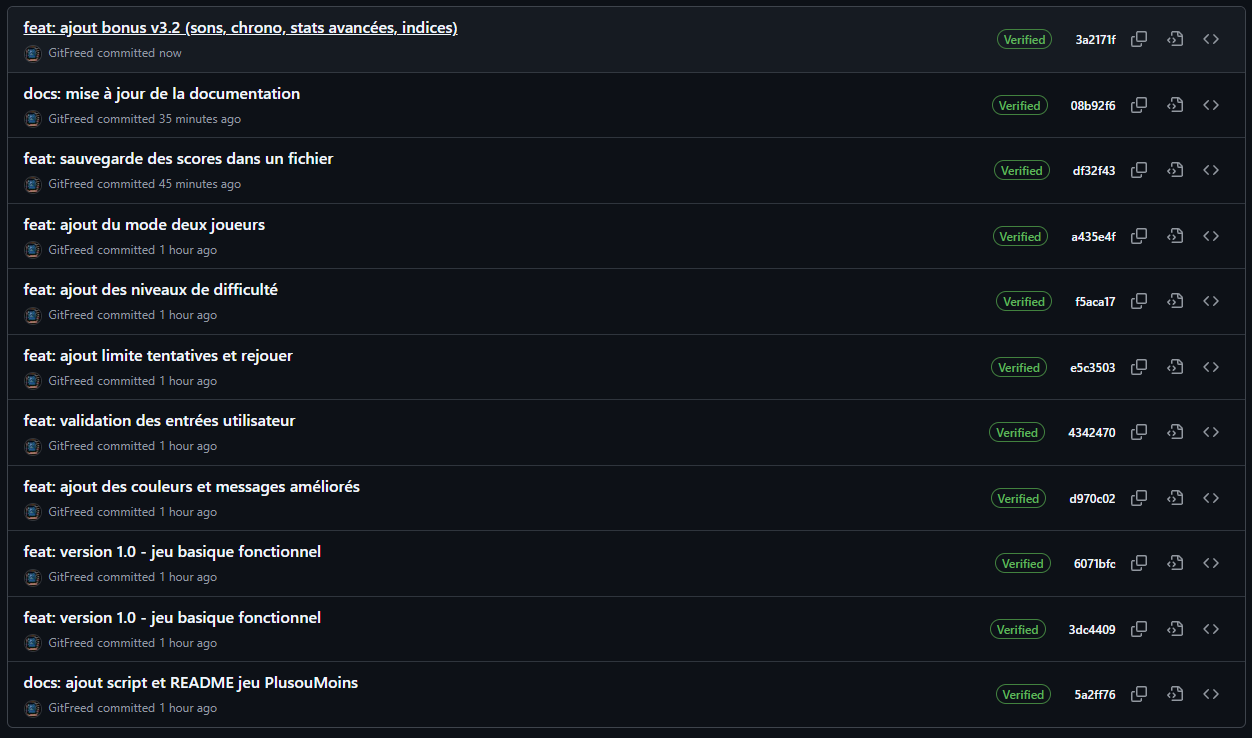Screen dimensions: 1252x738
Task: Open 'ajout du mode deux joueurs' commit
Action: pyautogui.click(x=144, y=225)
